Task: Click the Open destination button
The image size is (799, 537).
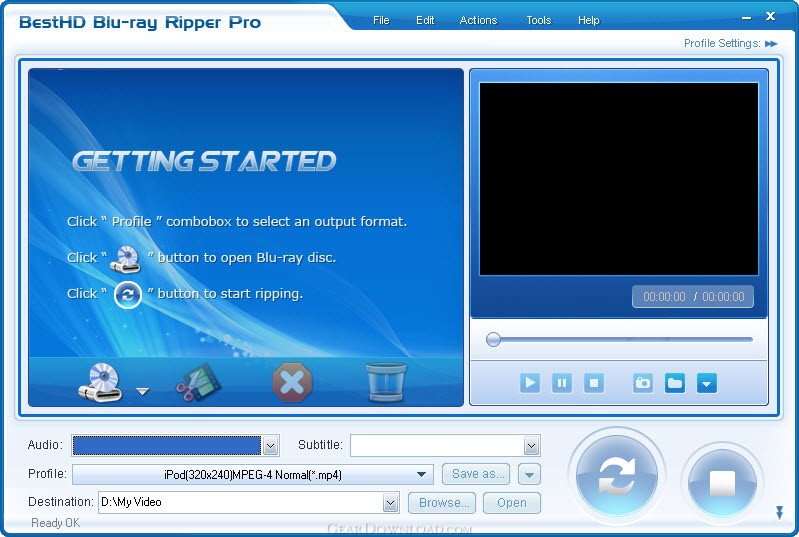Action: pyautogui.click(x=512, y=503)
